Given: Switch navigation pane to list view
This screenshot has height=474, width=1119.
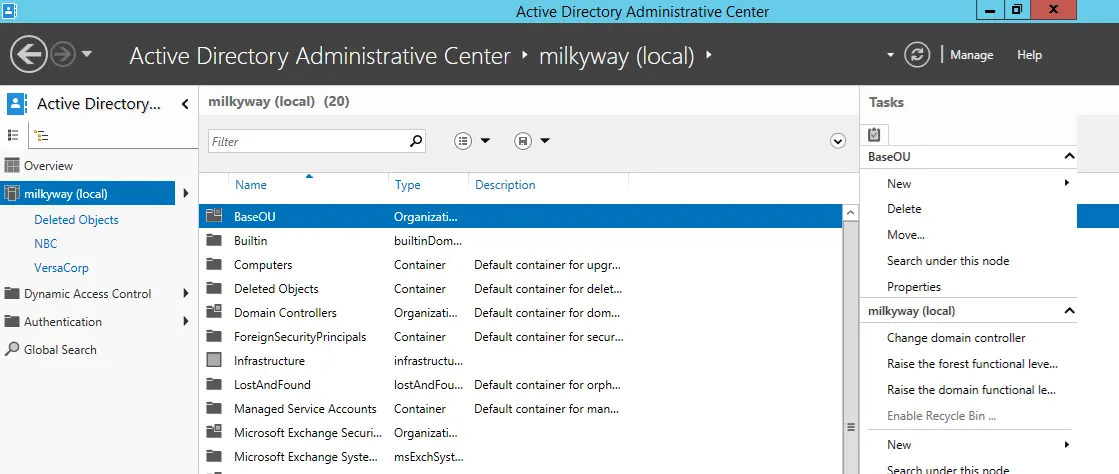Looking at the screenshot, I should coord(13,135).
